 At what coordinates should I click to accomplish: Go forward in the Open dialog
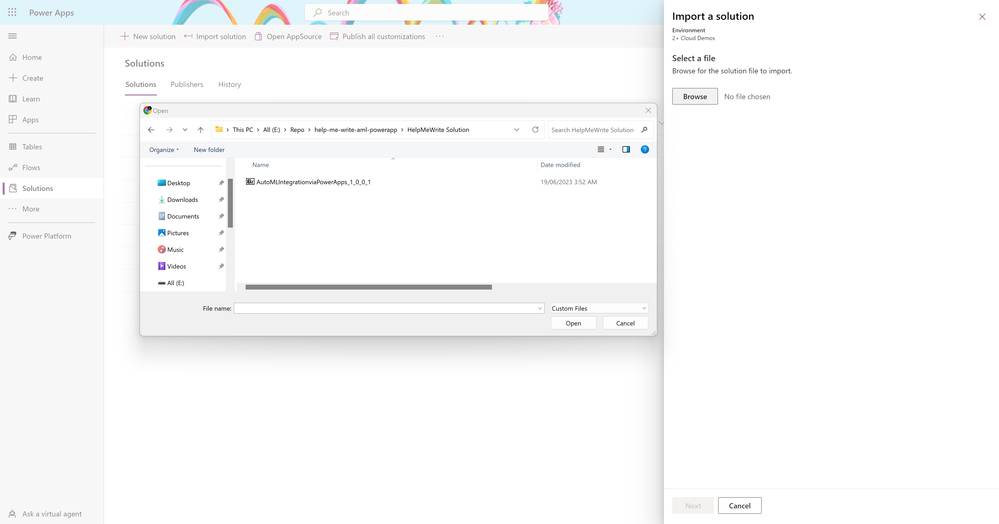pos(169,129)
